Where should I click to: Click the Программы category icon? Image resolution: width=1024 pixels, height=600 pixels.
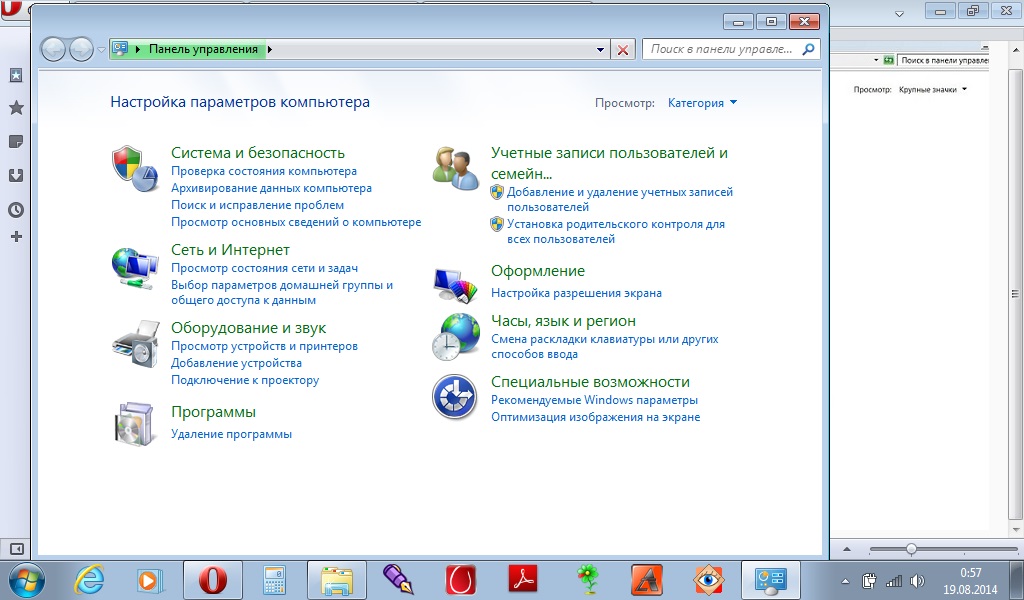[x=134, y=423]
